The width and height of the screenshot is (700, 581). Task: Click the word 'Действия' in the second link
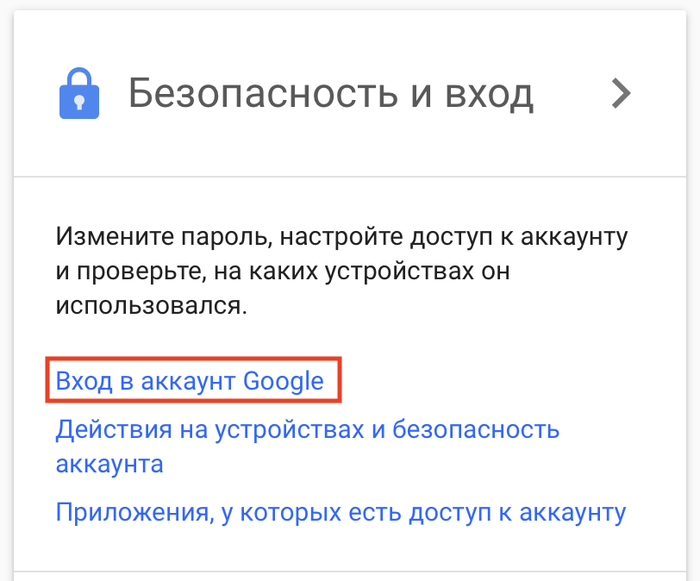tap(104, 430)
